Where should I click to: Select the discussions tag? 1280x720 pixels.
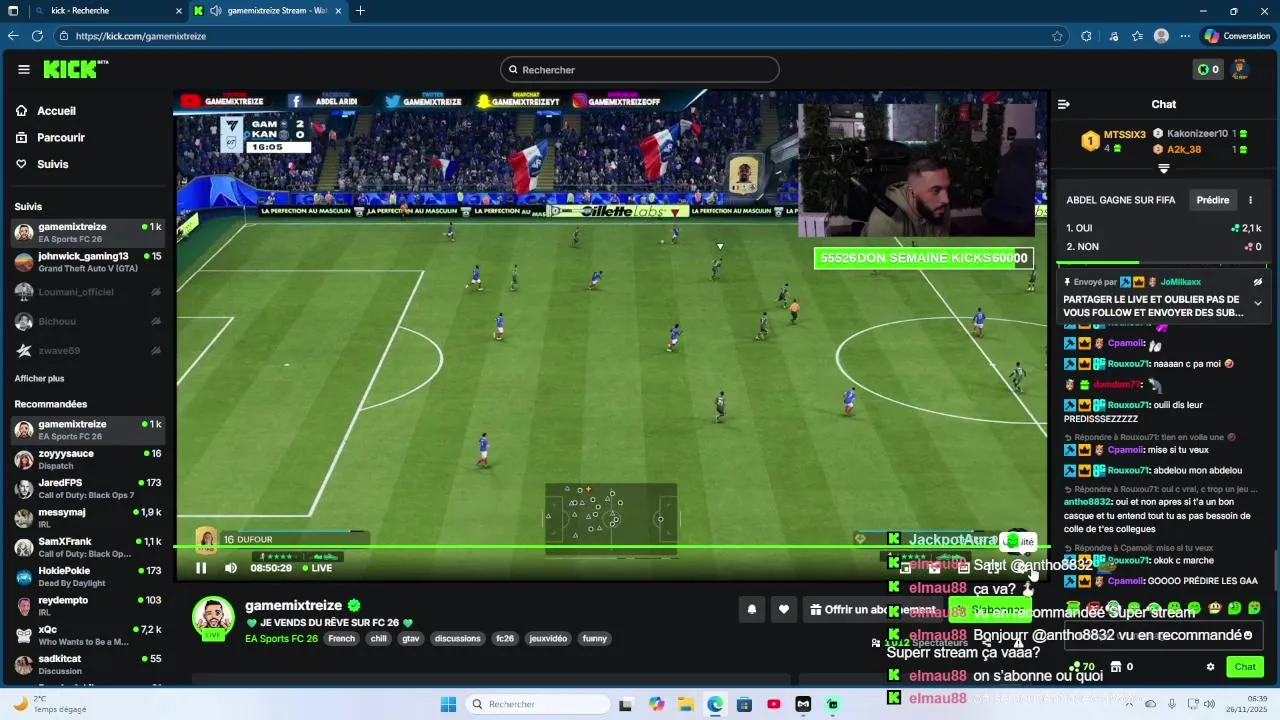click(x=457, y=639)
